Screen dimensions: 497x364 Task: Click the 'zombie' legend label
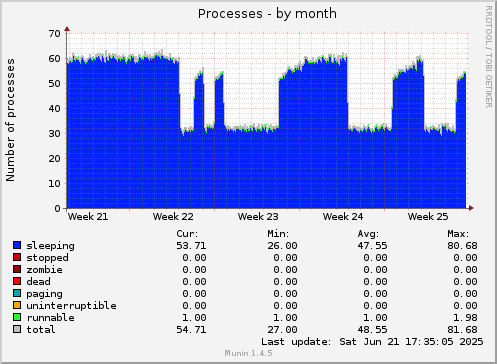click(45, 270)
